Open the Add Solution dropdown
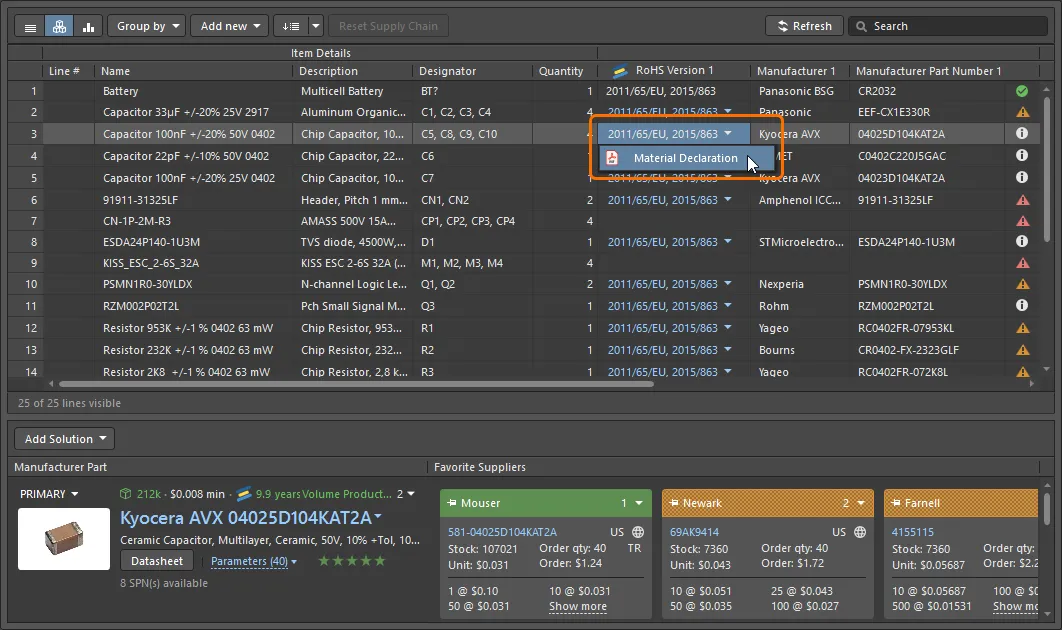 click(66, 439)
